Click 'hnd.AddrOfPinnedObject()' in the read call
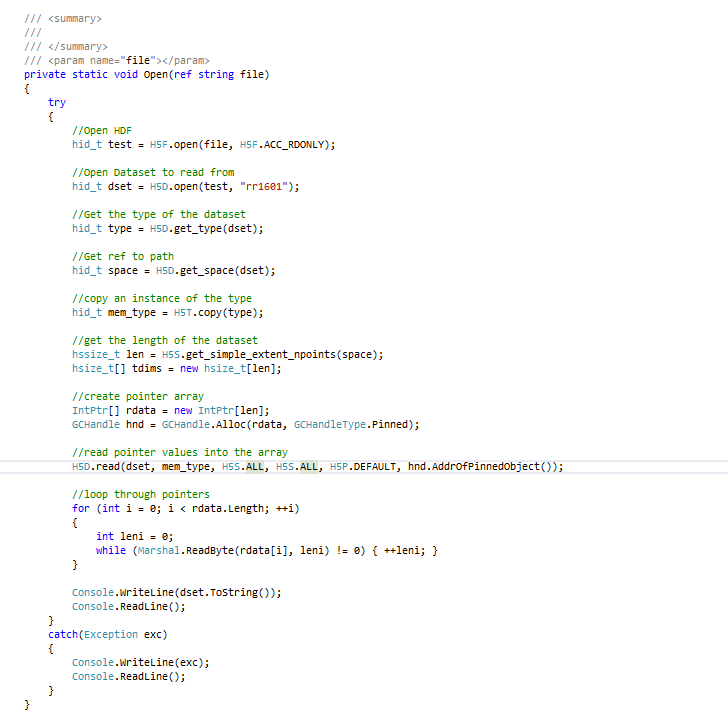Screen dimensions: 728x712 tap(482, 466)
